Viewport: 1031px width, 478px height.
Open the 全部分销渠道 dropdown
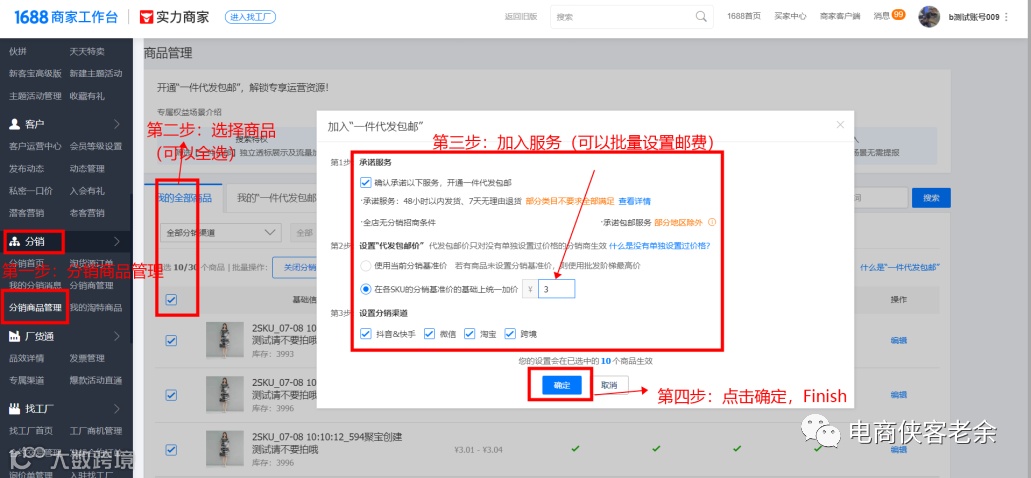click(221, 233)
